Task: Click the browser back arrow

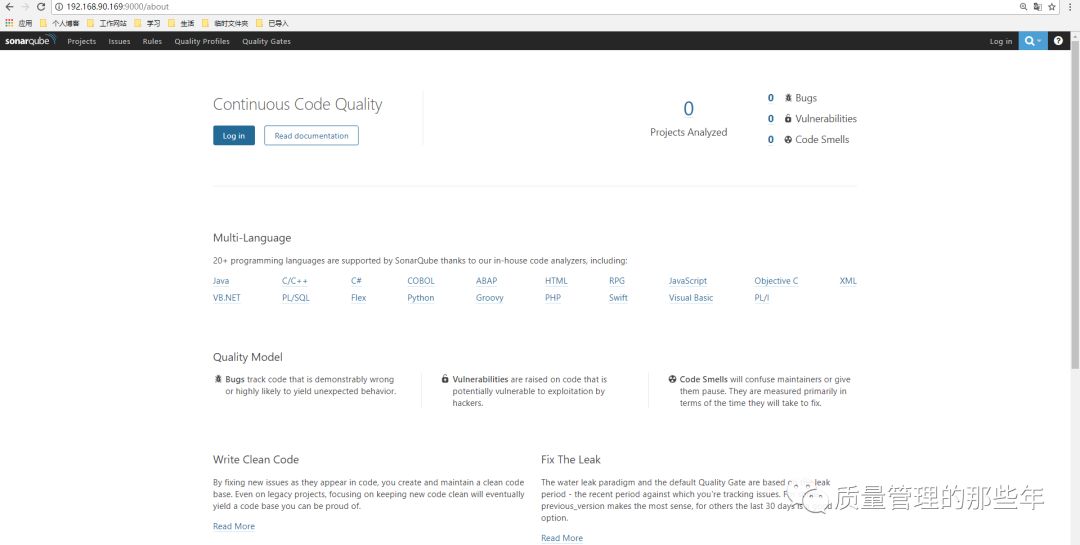Action: pyautogui.click(x=9, y=6)
